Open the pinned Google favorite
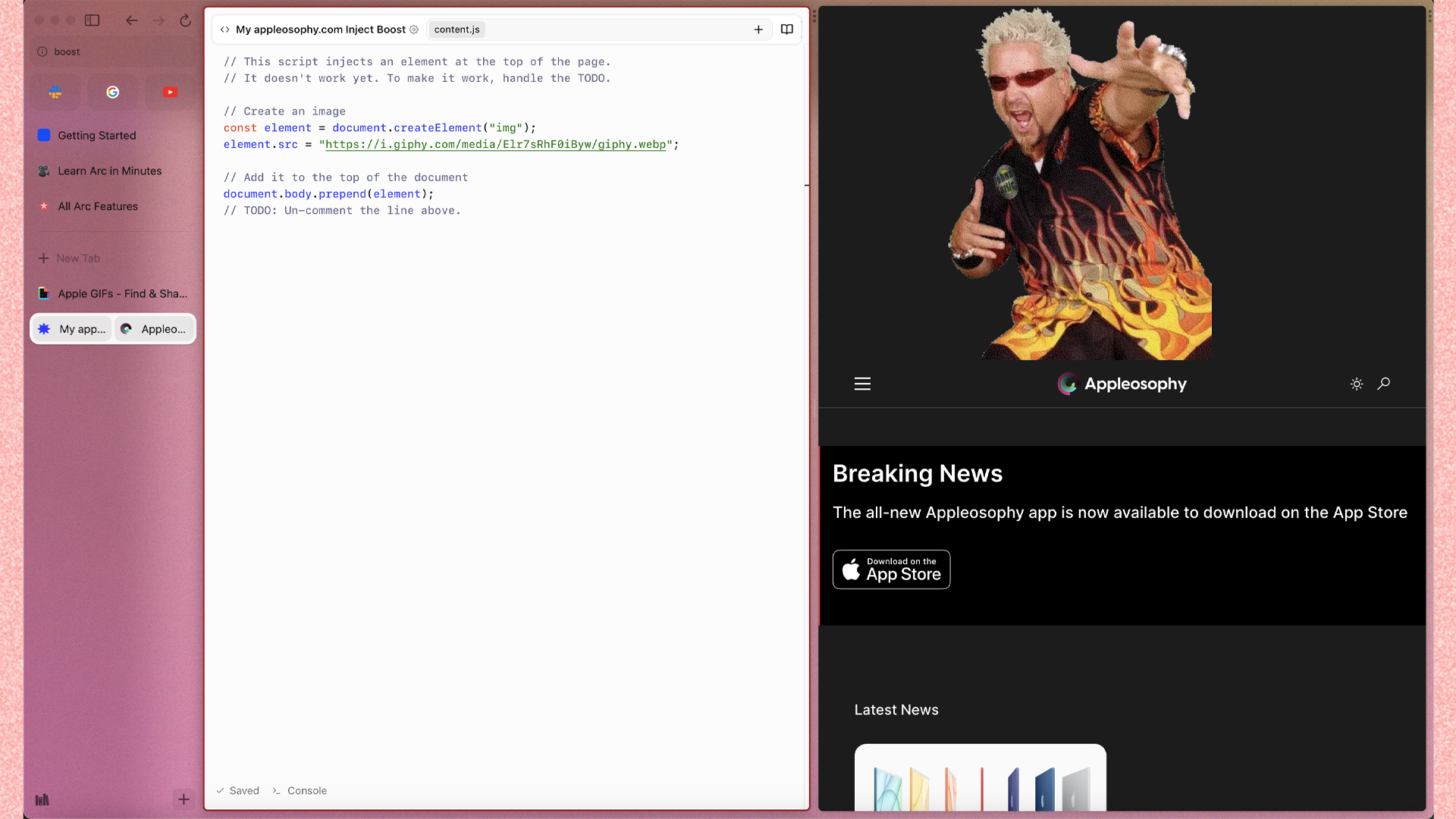 click(113, 92)
